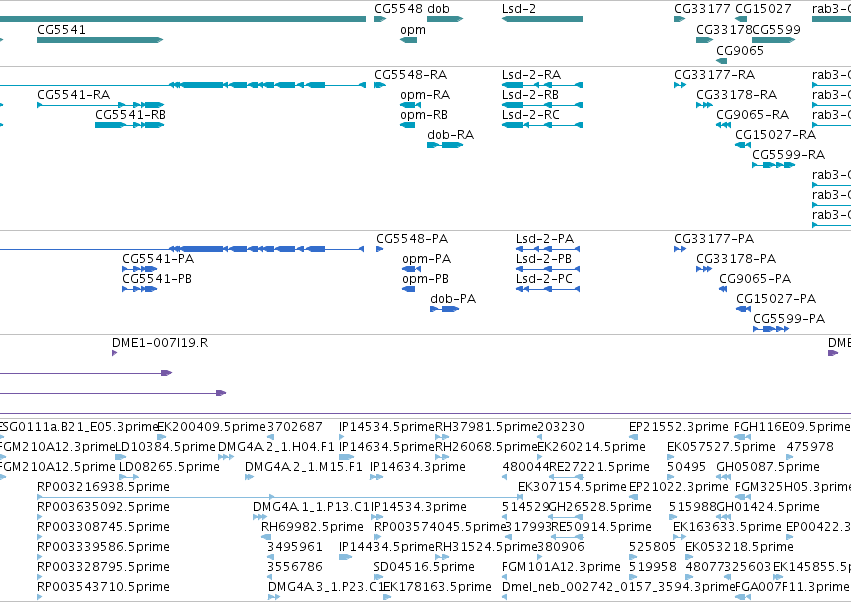This screenshot has height=602, width=851.
Task: Click the EP21552.3prime EST label
Action: point(678,427)
